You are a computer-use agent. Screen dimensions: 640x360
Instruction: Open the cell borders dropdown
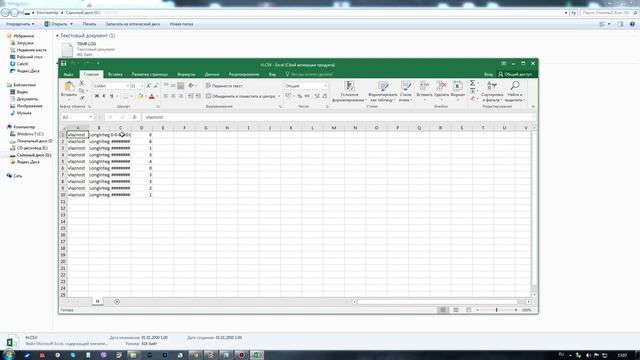tap(131, 96)
